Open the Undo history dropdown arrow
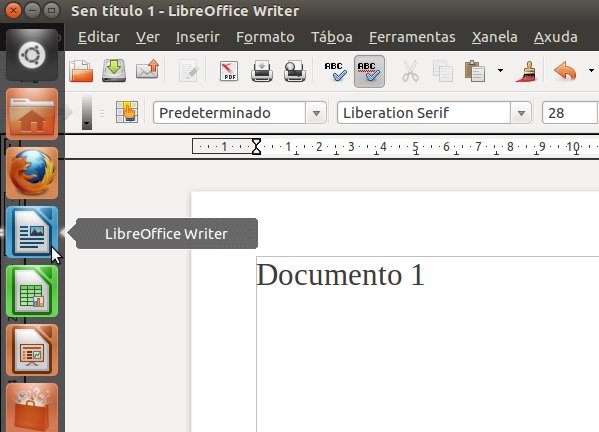 [591, 71]
